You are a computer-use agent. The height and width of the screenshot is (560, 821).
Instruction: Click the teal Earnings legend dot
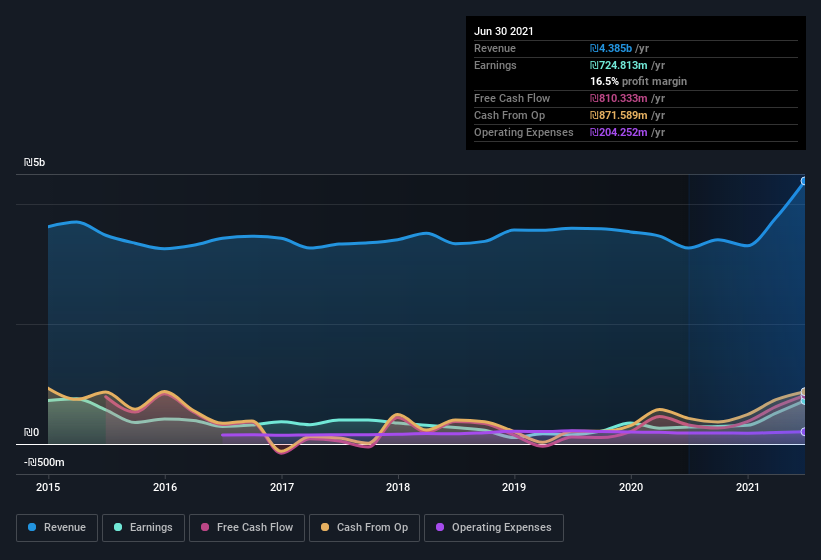[118, 527]
